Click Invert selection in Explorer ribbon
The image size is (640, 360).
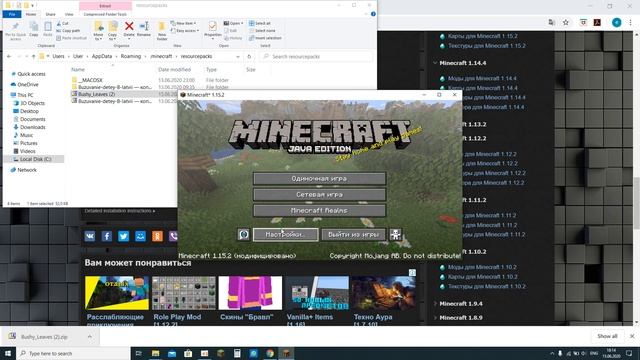click(x=265, y=38)
